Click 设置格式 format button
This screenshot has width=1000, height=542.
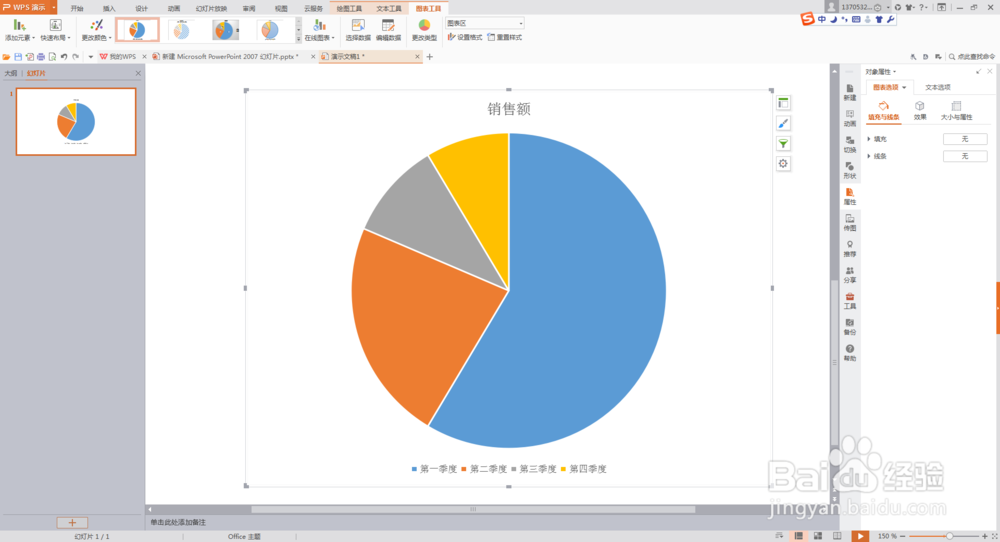tap(465, 38)
